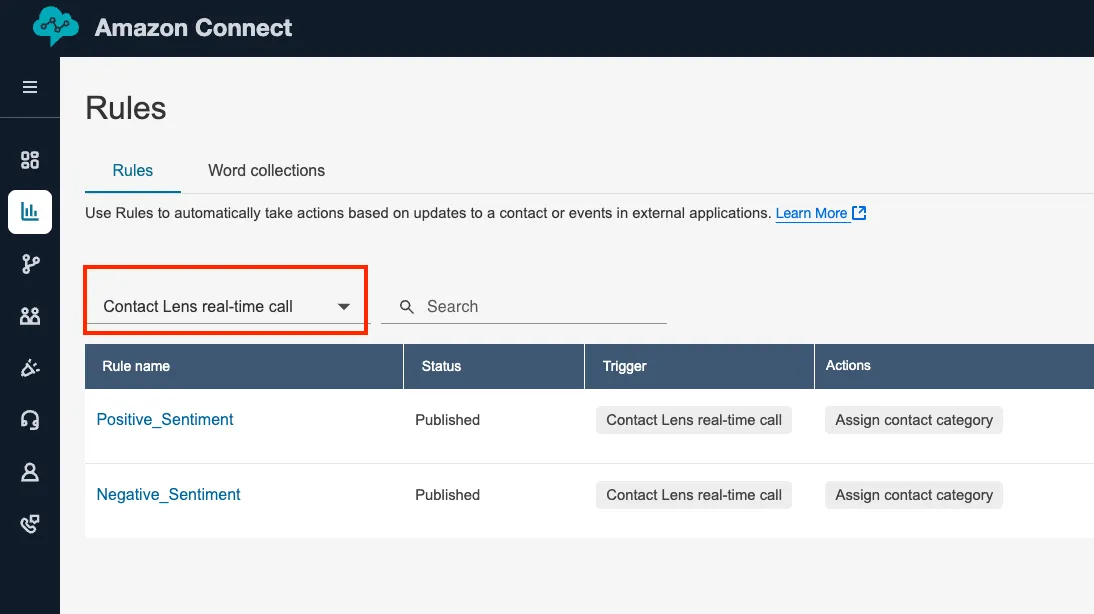Open the Learn More link
This screenshot has height=614, width=1094.
(x=811, y=213)
